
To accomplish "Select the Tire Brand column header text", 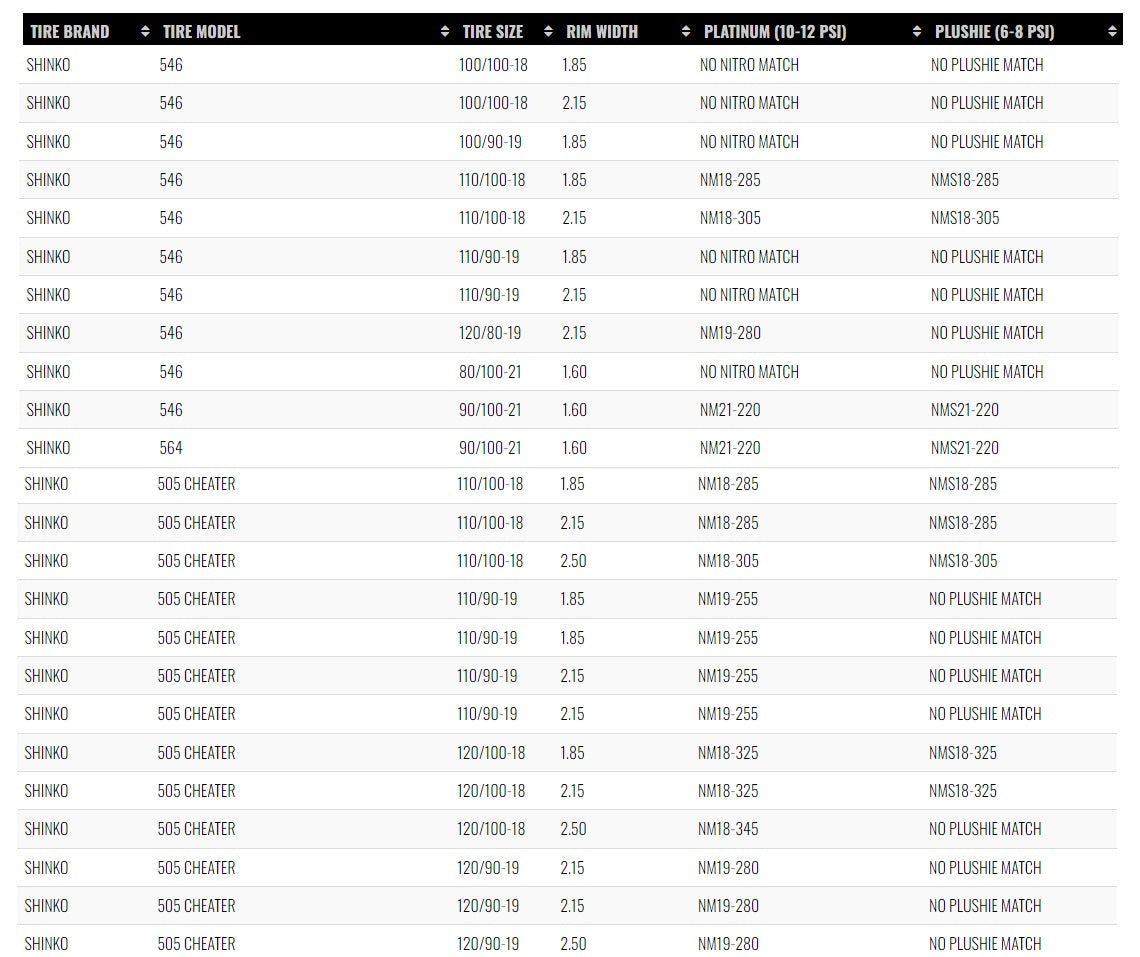I will 69,32.
